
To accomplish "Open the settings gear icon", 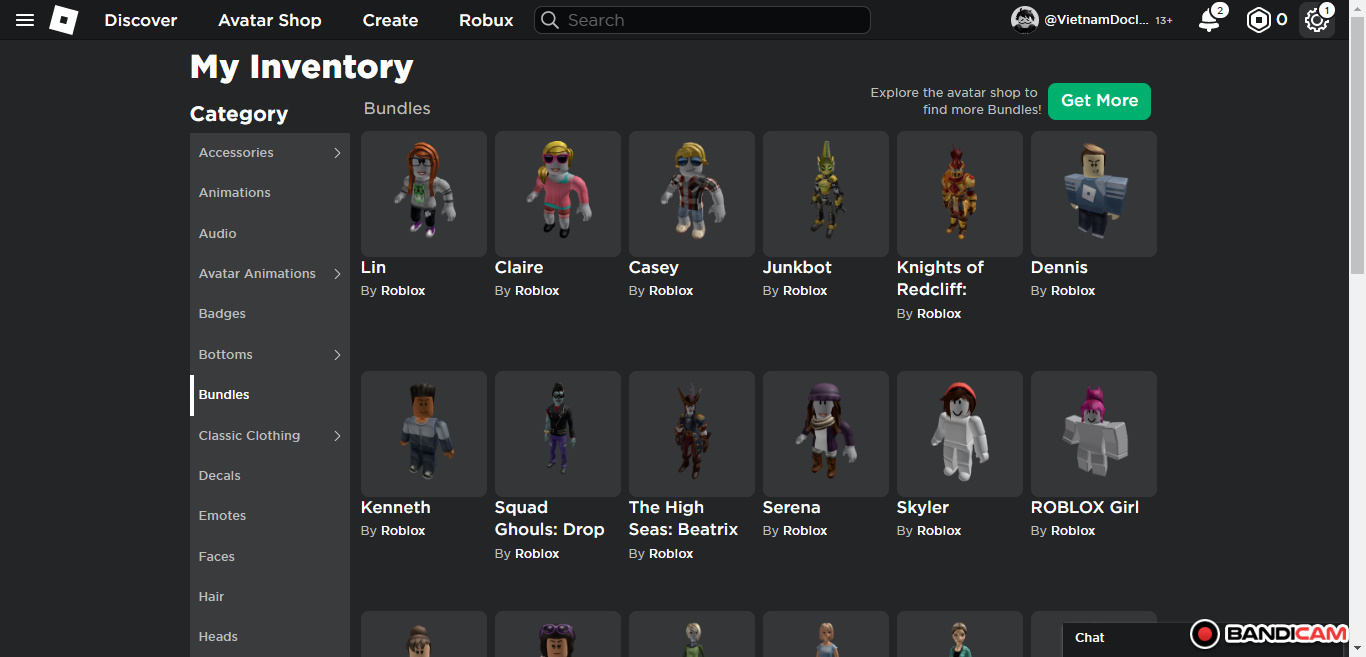I will pos(1316,20).
